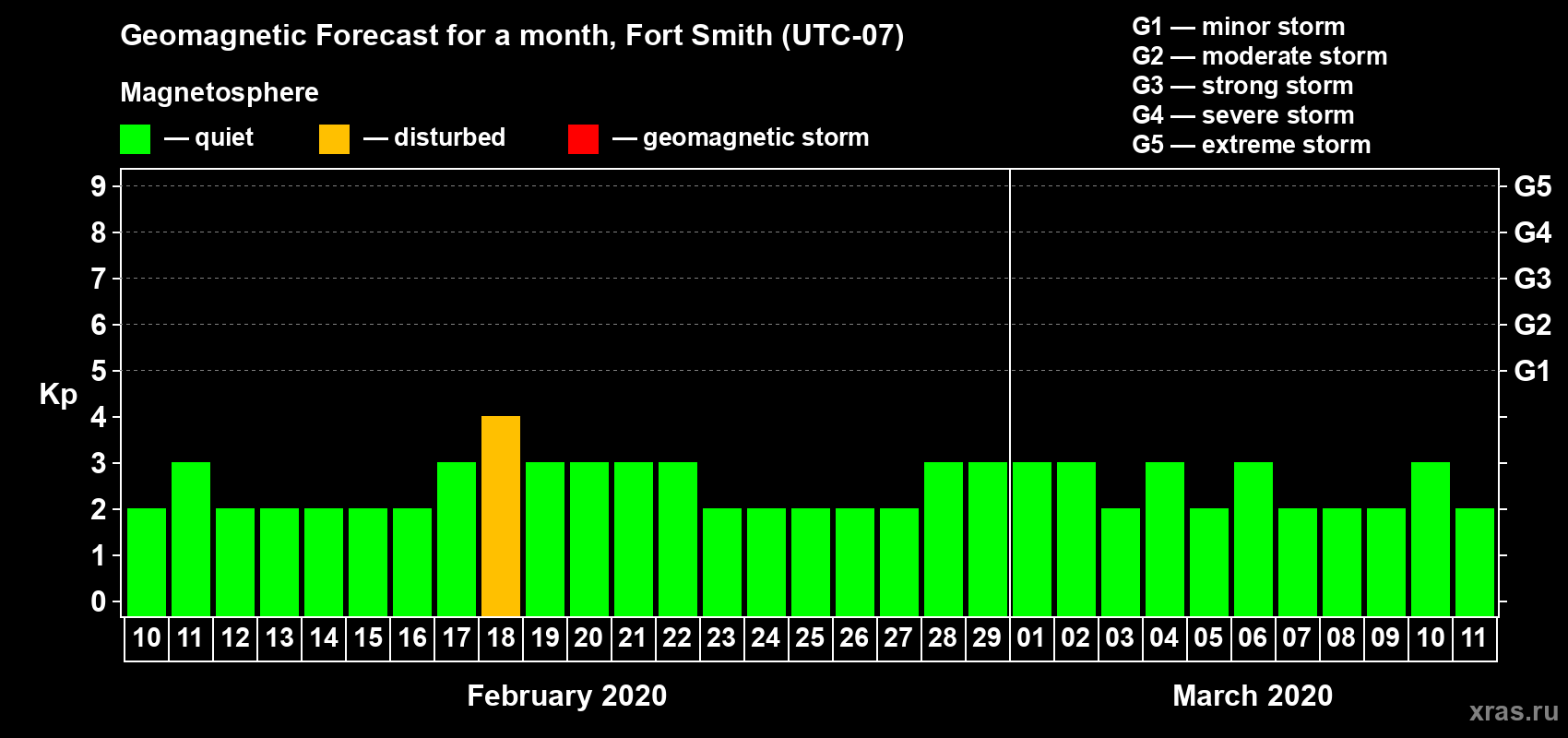Click the date label '01' in March

click(x=1031, y=637)
